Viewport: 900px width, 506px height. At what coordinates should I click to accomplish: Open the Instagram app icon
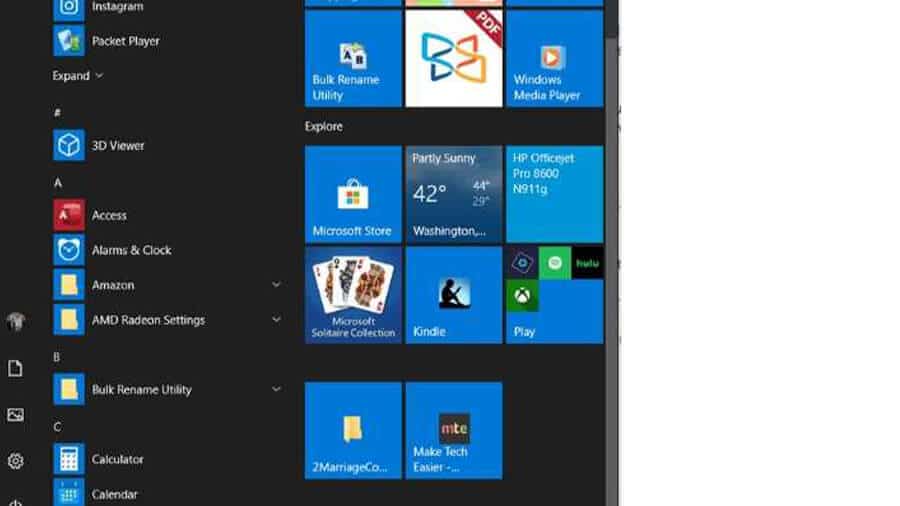pos(69,10)
